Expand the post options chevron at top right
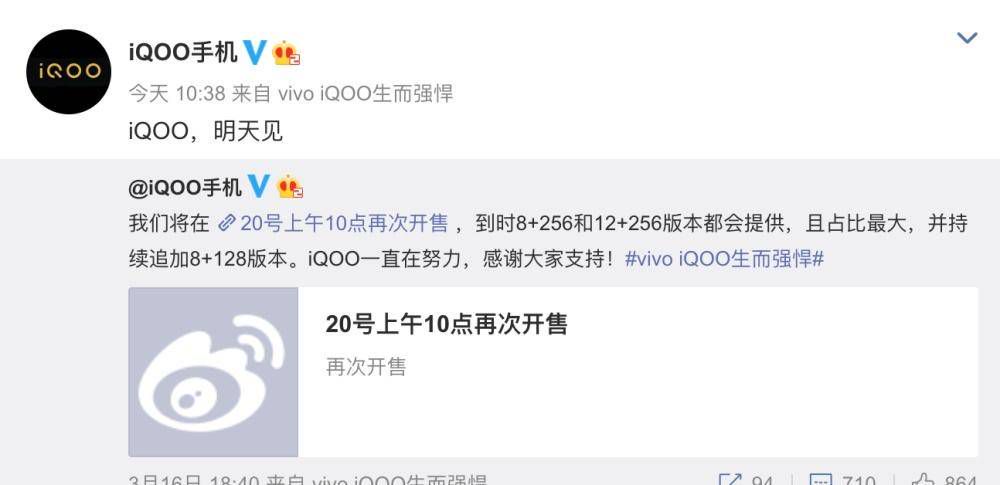Screen dimensions: 1000x485 point(967,38)
